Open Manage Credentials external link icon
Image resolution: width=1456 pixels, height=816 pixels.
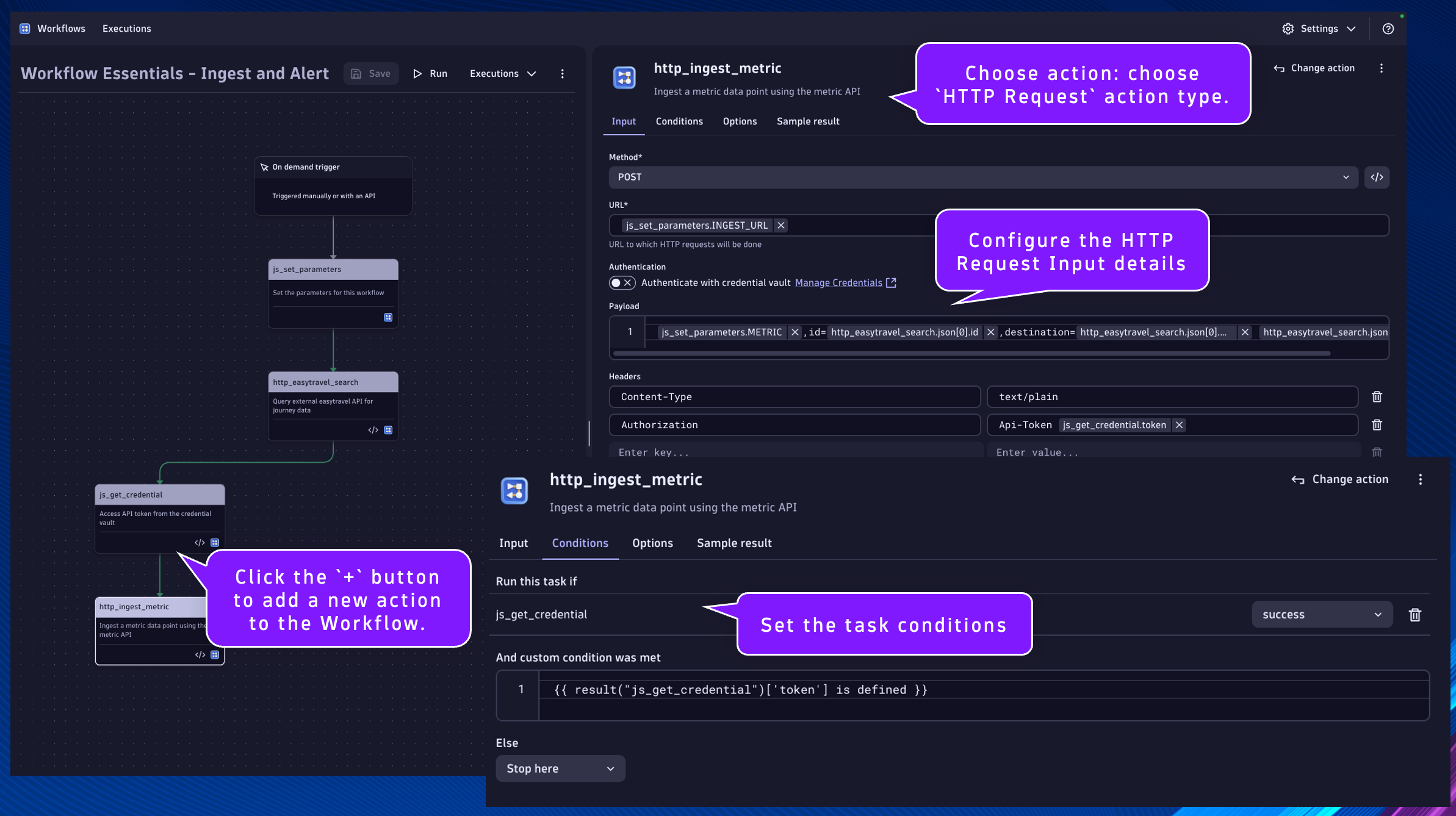coord(891,283)
